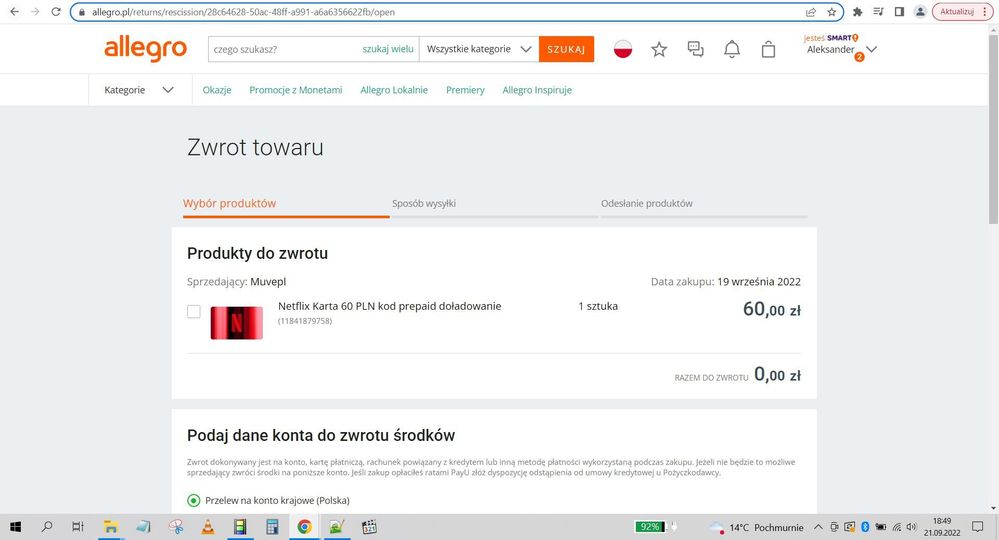Open Chrome menu next to Aktualizuj
The height and width of the screenshot is (540, 999).
click(x=984, y=11)
